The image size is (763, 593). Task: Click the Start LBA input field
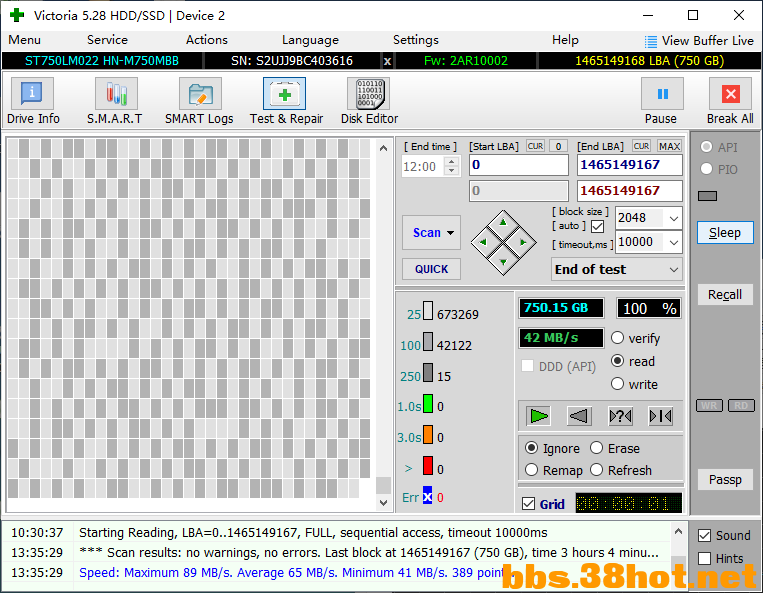tap(519, 165)
